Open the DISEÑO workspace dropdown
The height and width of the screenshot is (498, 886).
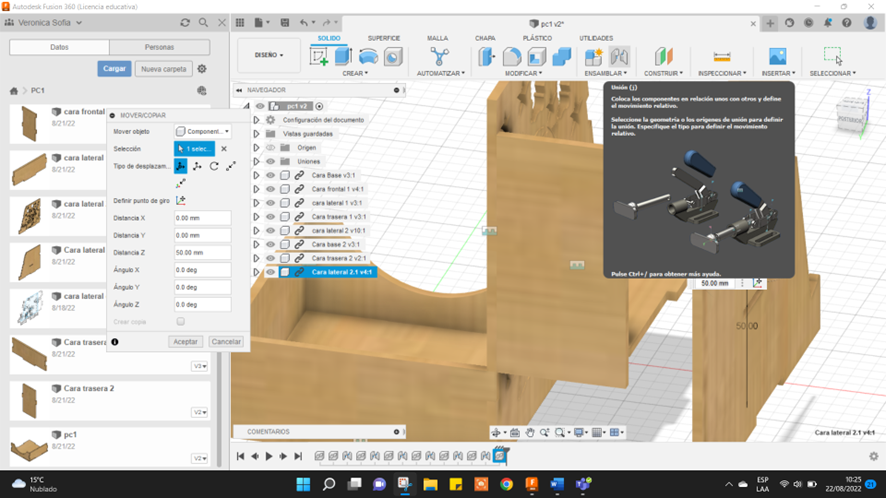[x=269, y=55]
